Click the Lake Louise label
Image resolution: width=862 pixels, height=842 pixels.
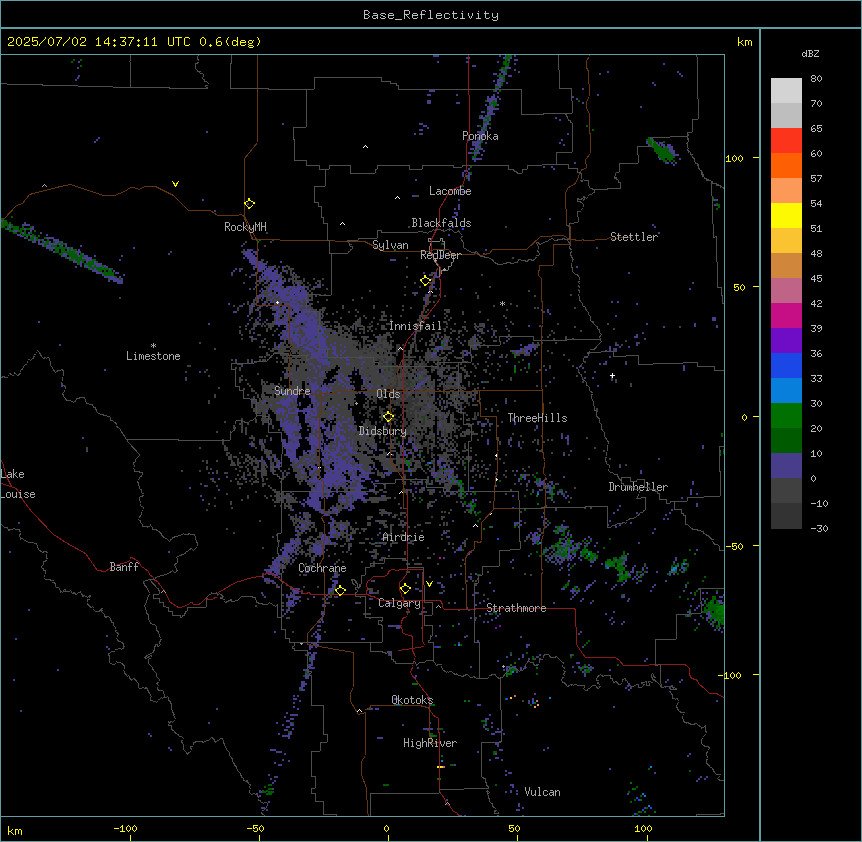click(18, 484)
